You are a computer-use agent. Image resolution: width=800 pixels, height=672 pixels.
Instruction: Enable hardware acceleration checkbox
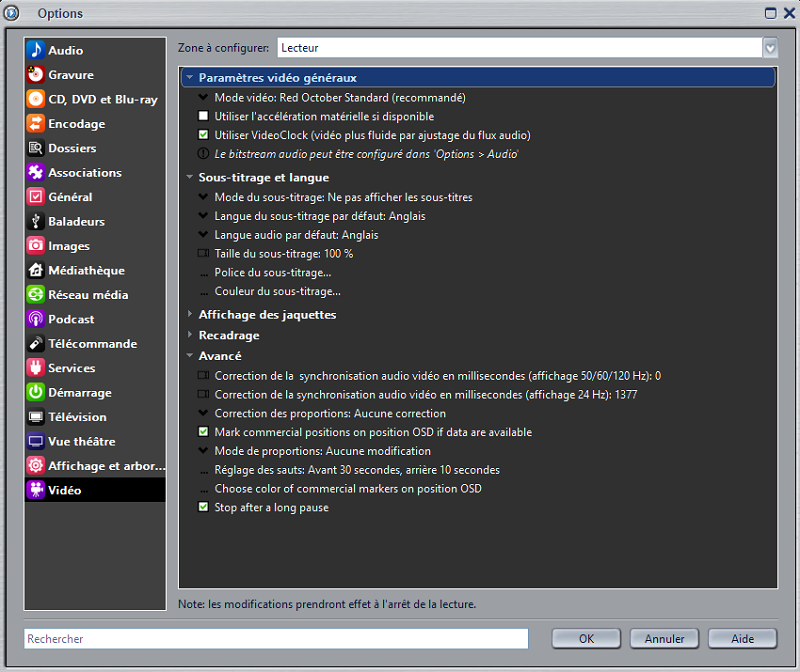click(x=203, y=116)
